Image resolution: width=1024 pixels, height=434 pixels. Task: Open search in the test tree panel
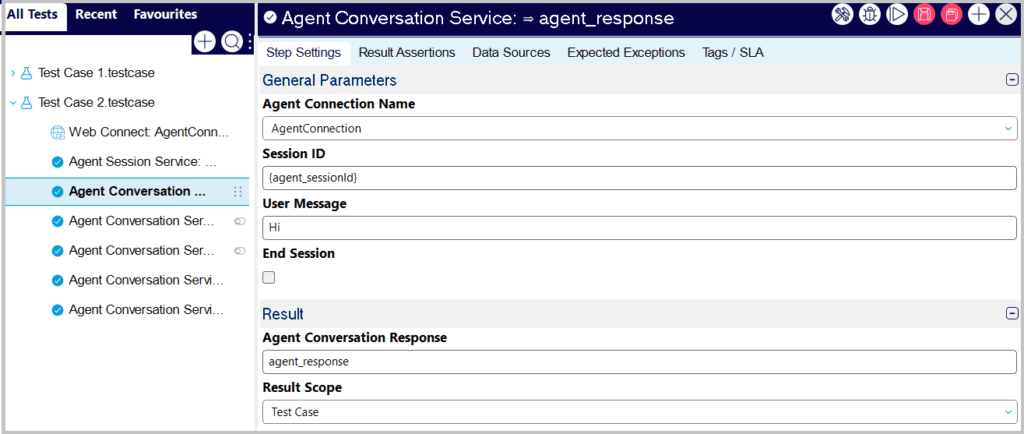tap(231, 42)
